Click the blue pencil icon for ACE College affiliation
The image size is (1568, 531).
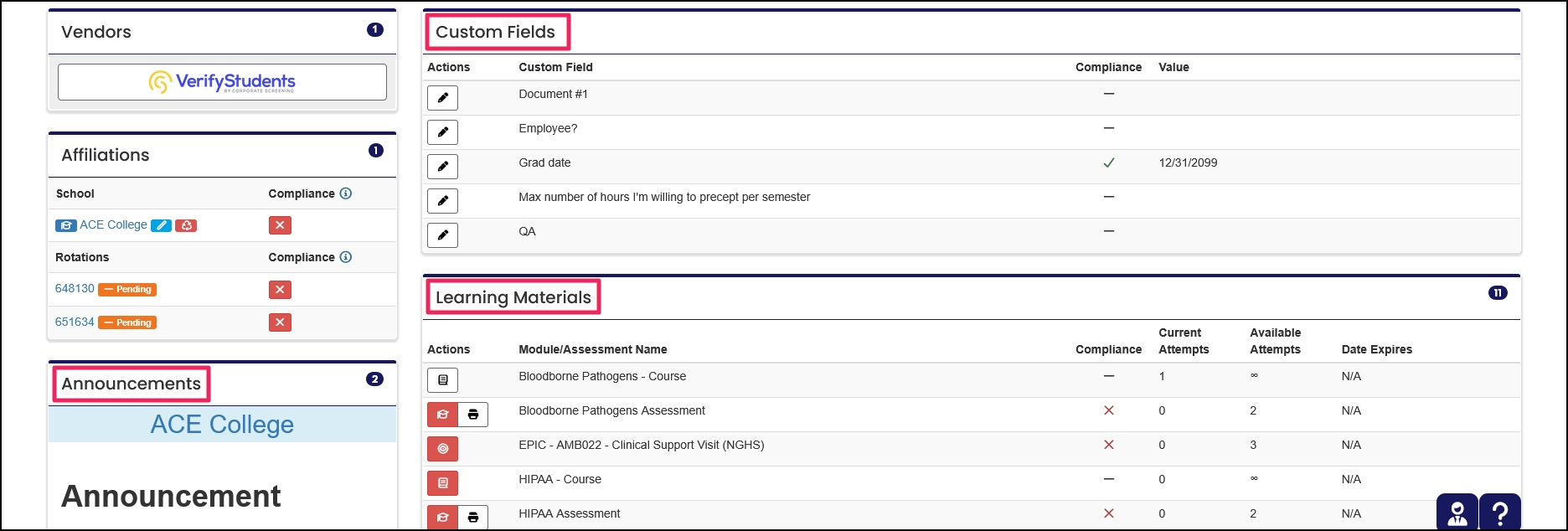click(161, 224)
